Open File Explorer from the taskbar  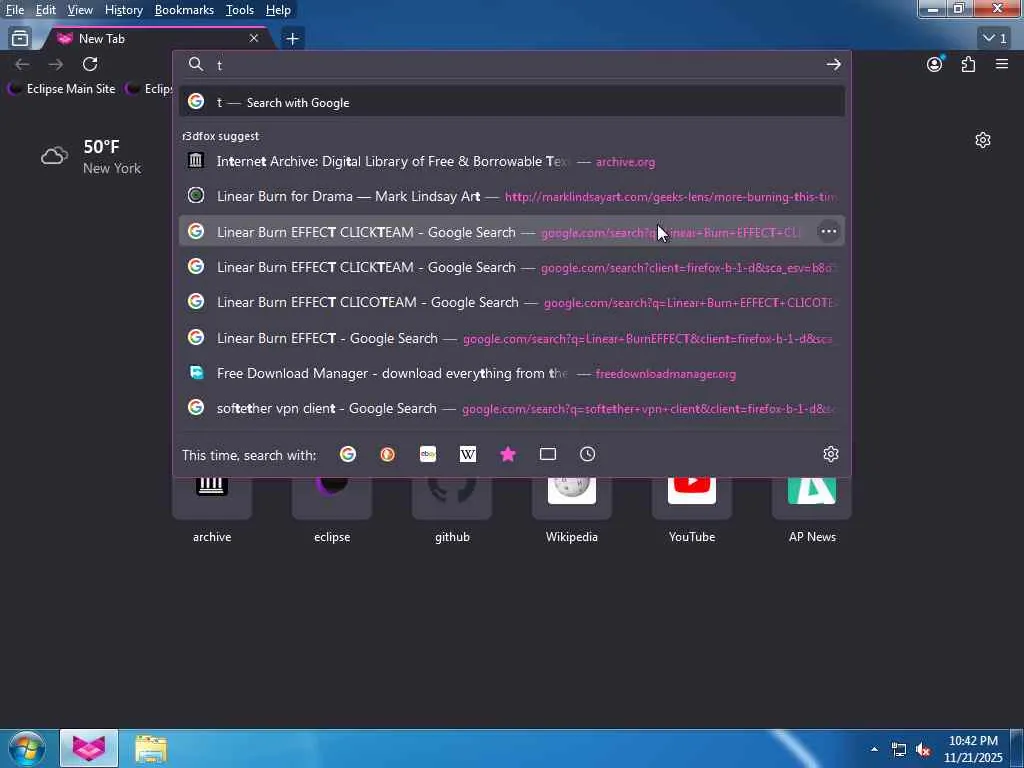pyautogui.click(x=151, y=749)
